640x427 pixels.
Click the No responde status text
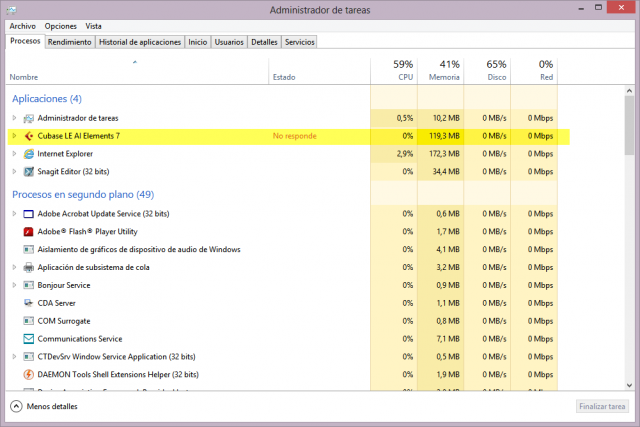(295, 136)
